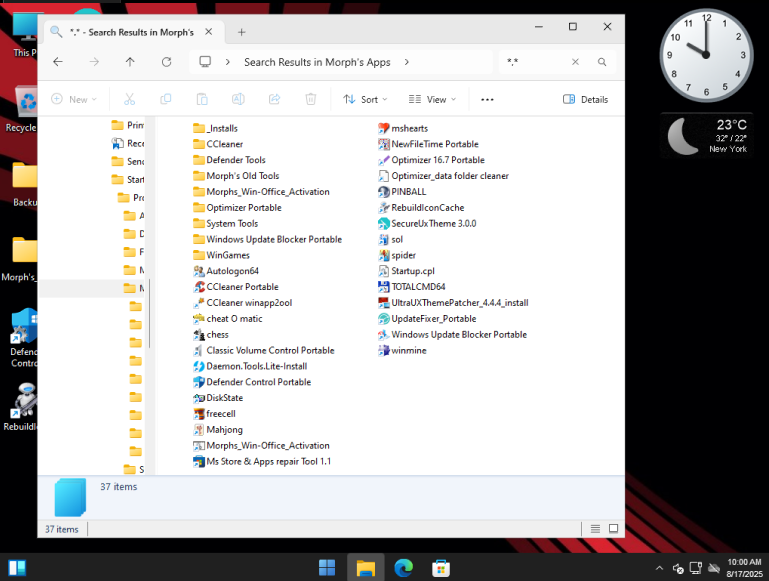This screenshot has width=769, height=581.
Task: Open the Sort dropdown menu
Action: pyautogui.click(x=365, y=100)
